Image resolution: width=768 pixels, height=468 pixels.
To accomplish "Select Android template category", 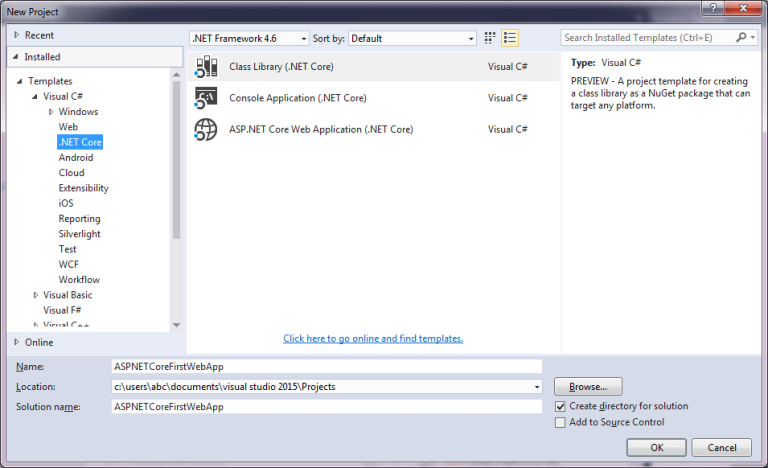I will pos(76,157).
